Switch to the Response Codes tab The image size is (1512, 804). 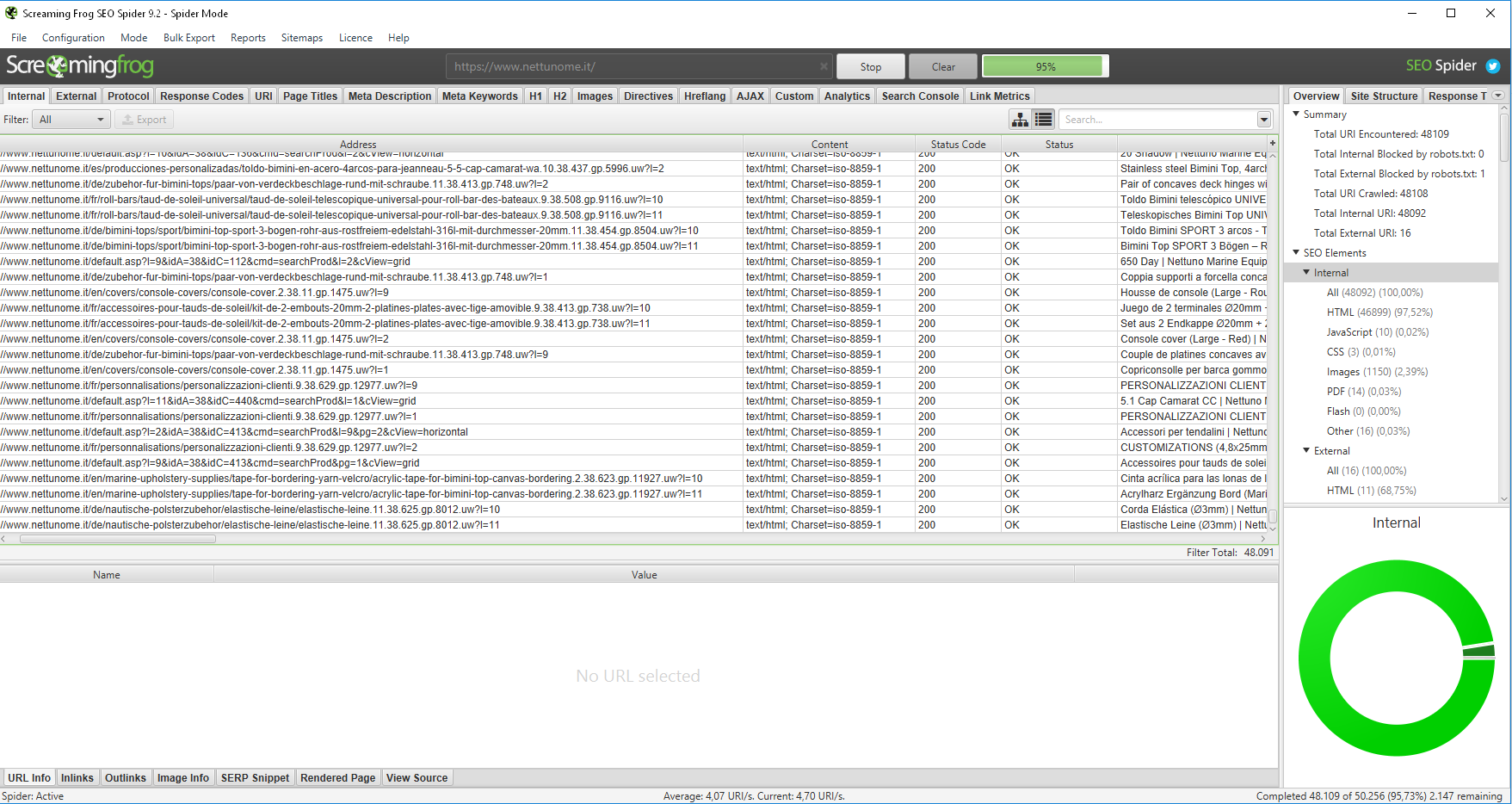[x=201, y=96]
